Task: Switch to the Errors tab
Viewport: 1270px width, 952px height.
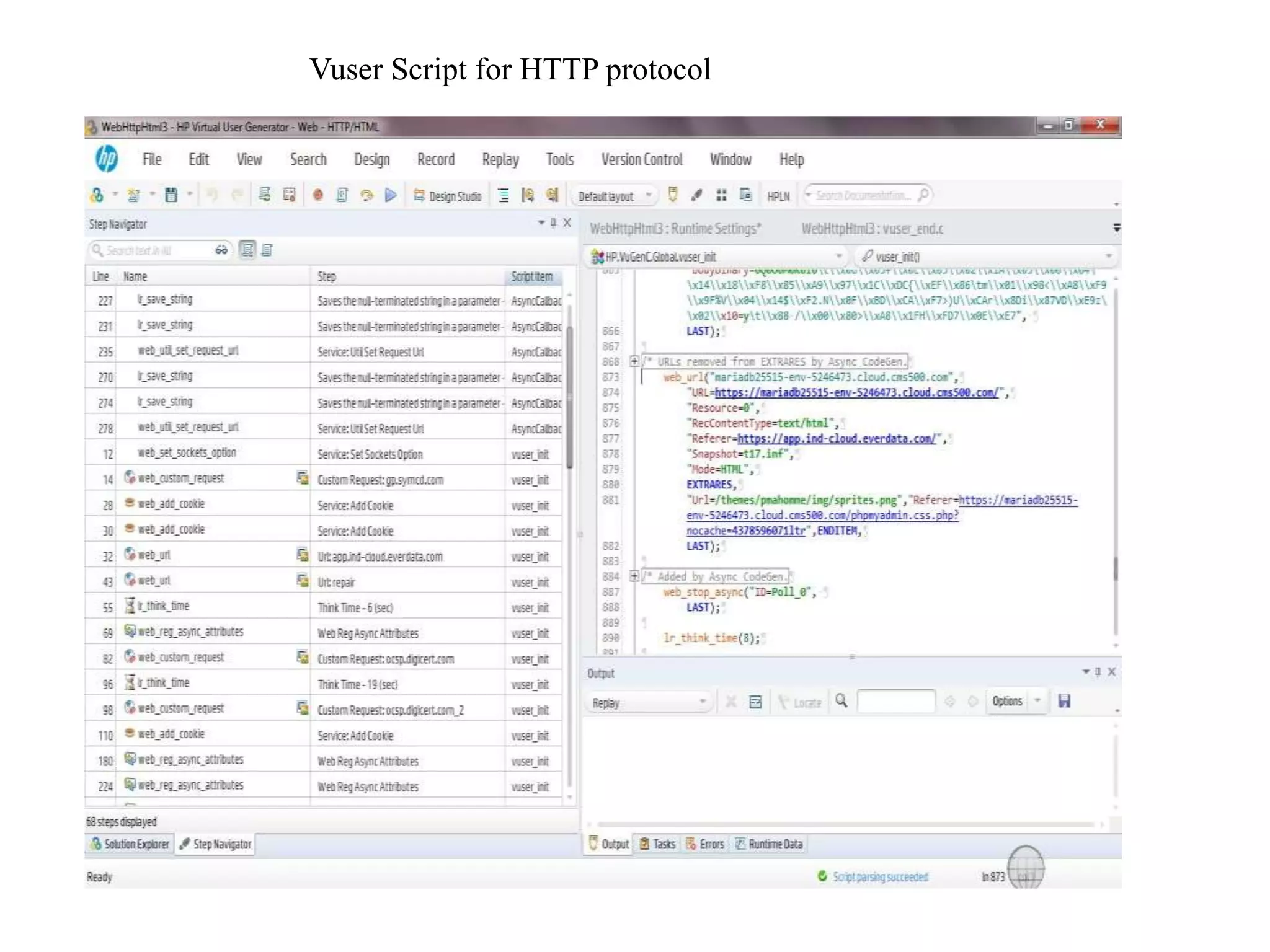Action: point(705,844)
